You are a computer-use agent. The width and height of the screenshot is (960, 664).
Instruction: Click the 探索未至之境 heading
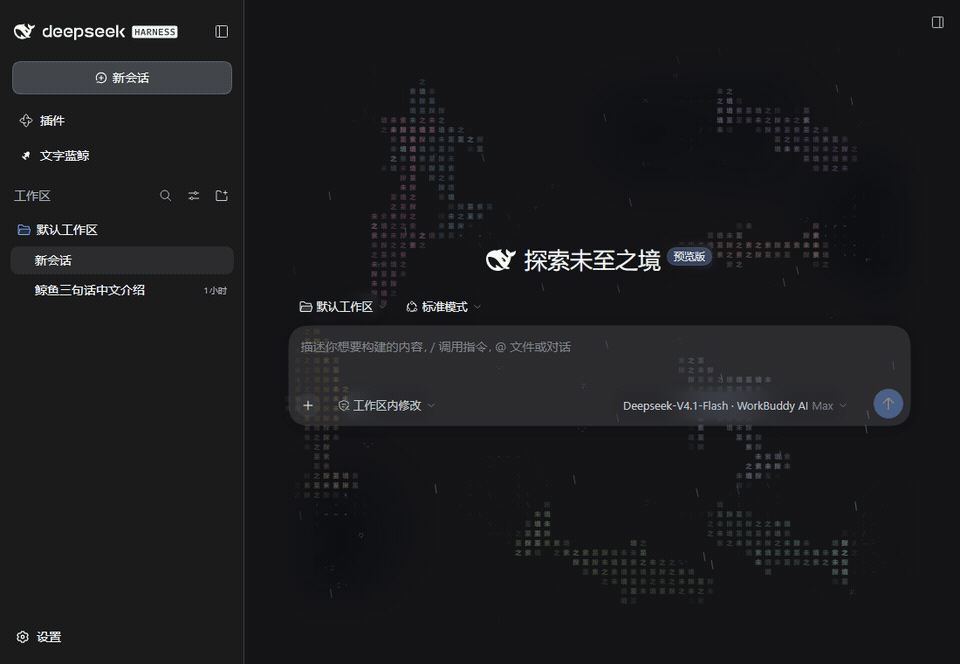592,261
